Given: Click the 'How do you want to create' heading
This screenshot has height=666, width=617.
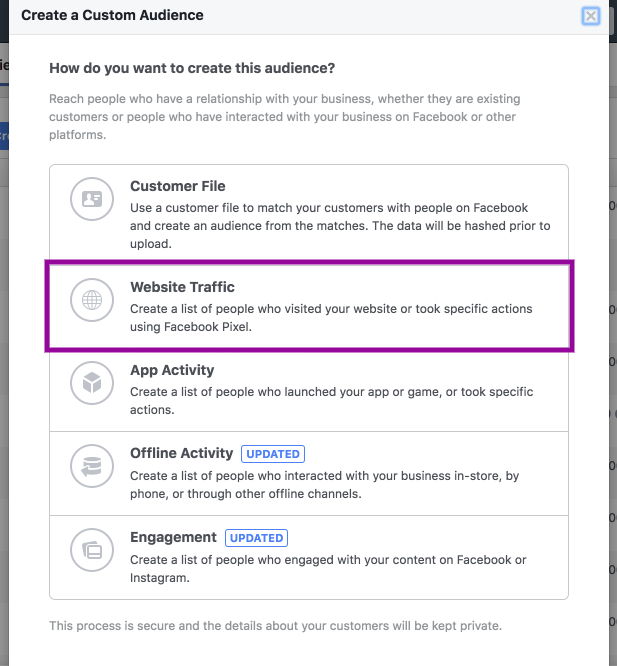Looking at the screenshot, I should [192, 68].
